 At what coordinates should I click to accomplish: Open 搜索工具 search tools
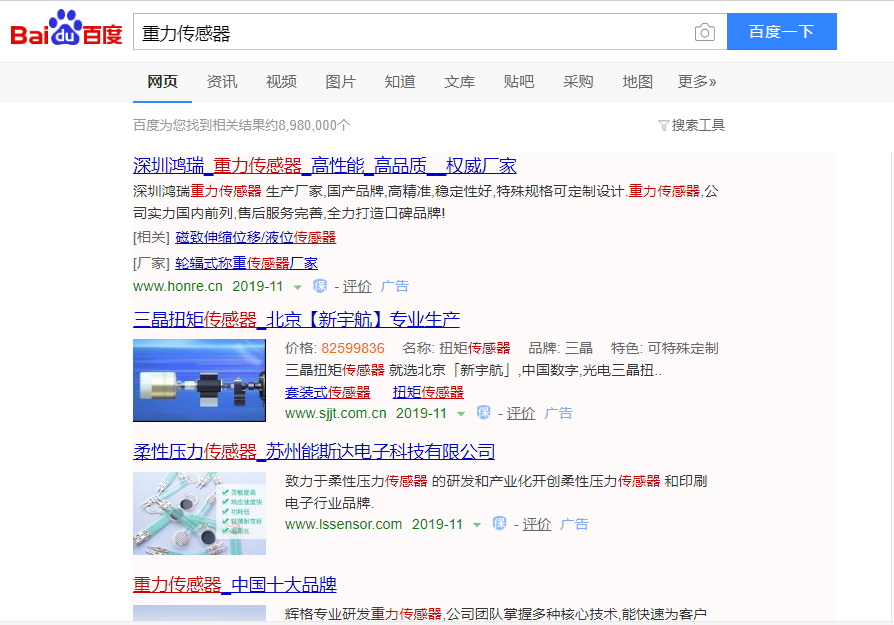(698, 125)
